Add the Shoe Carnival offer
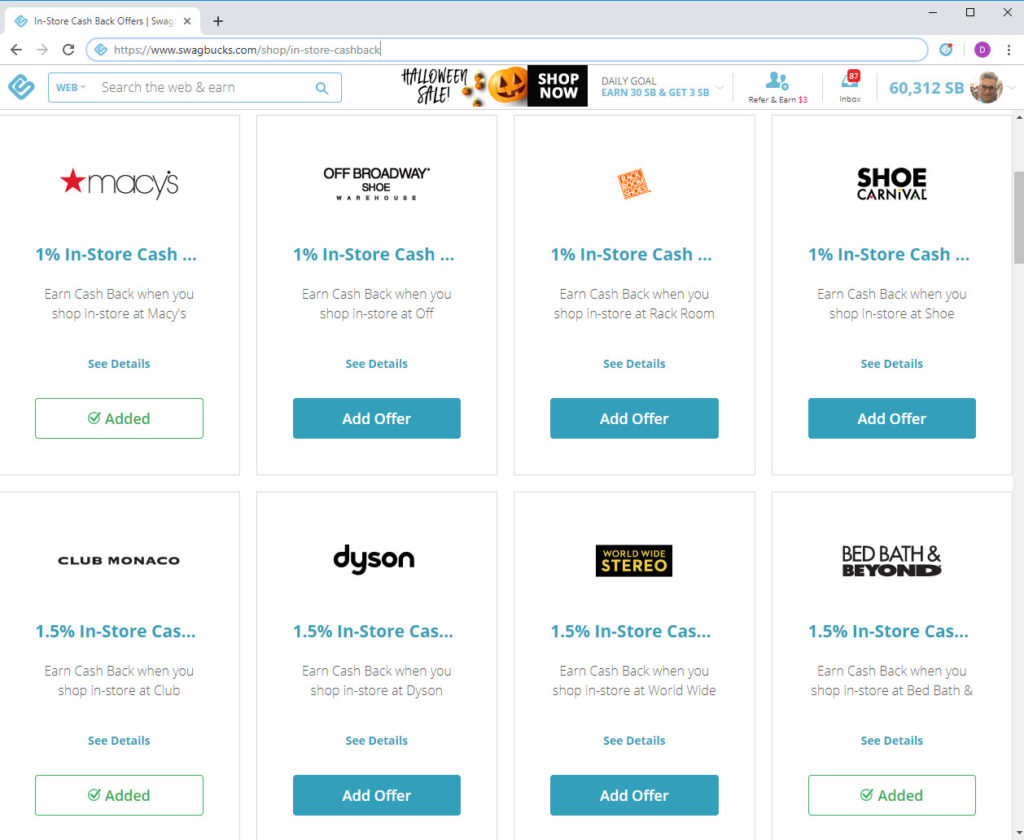The width and height of the screenshot is (1024, 840). click(x=891, y=418)
